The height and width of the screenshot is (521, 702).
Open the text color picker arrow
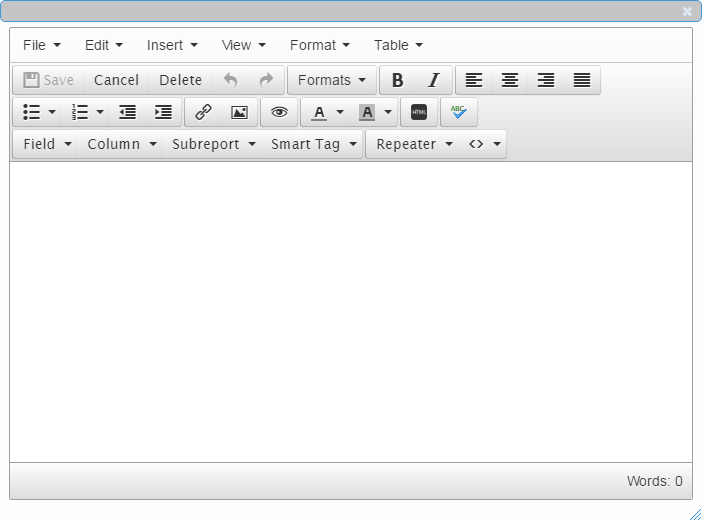pyautogui.click(x=340, y=112)
